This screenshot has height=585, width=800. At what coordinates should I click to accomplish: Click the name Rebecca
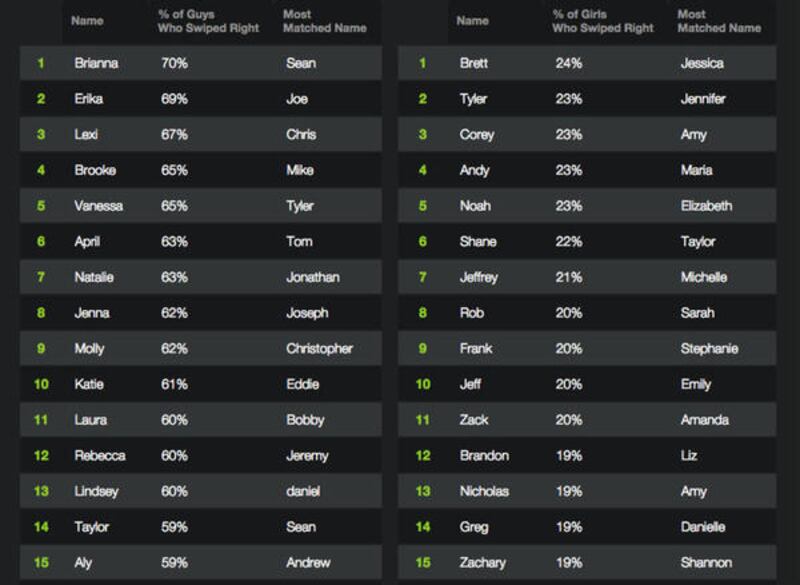tap(100, 456)
